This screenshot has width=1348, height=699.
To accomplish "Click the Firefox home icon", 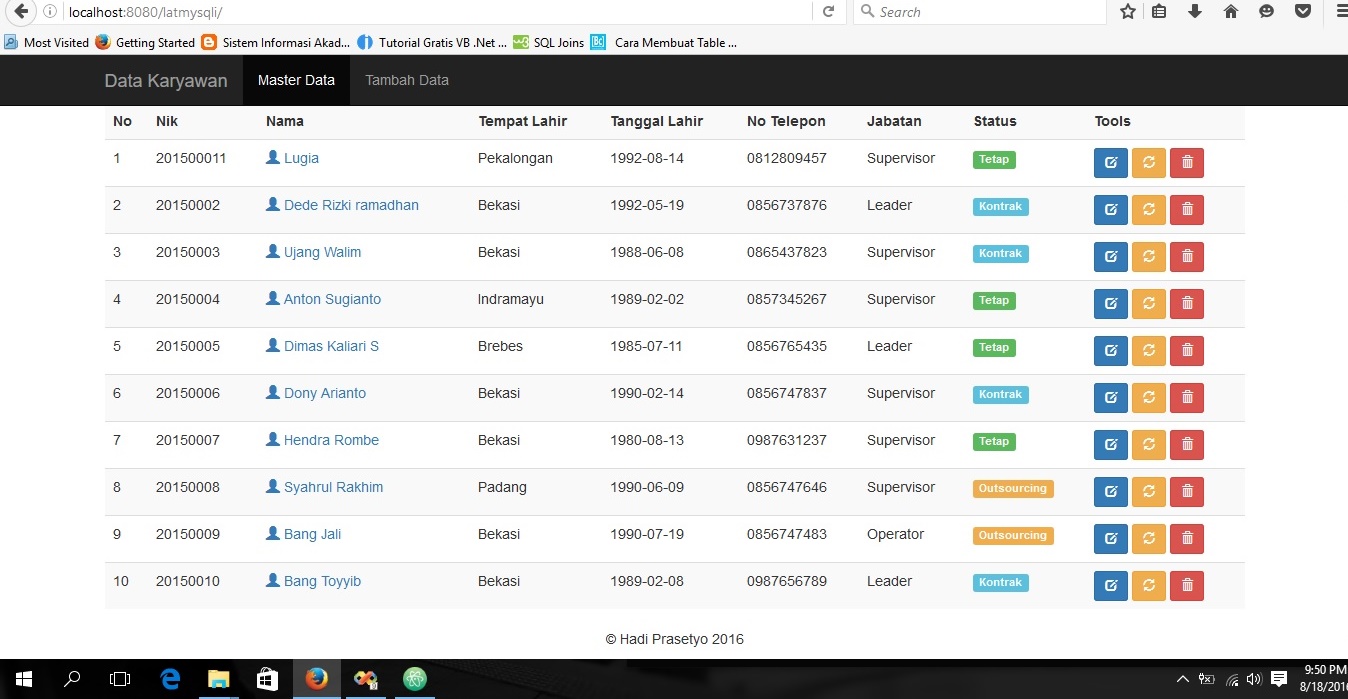I will [x=1231, y=12].
